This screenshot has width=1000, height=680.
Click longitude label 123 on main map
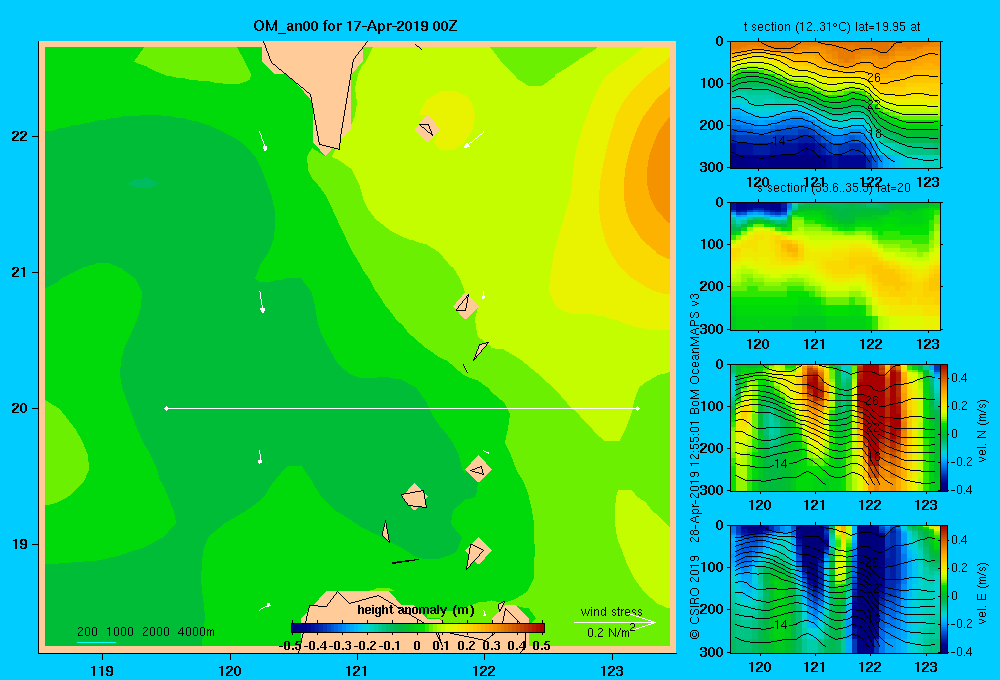tap(612, 670)
